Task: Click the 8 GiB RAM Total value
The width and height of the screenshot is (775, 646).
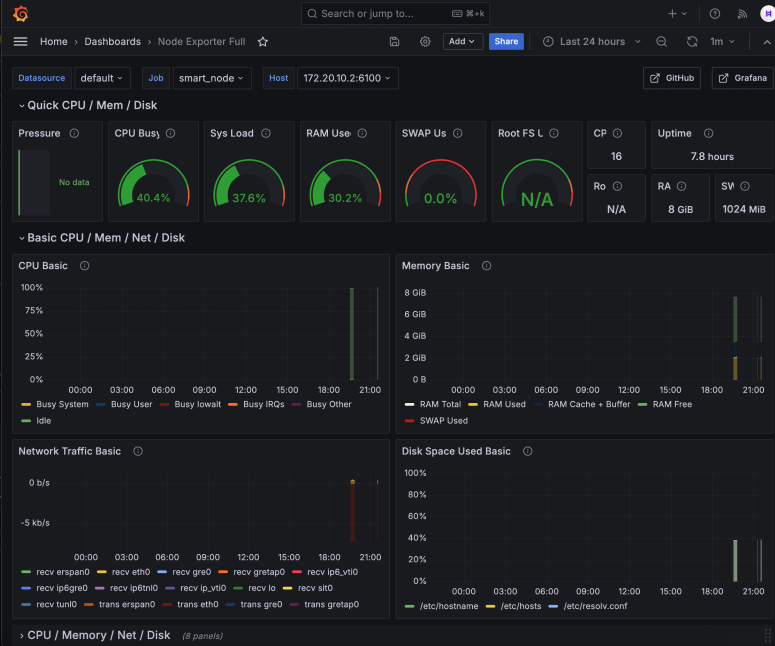Action: [x=680, y=209]
